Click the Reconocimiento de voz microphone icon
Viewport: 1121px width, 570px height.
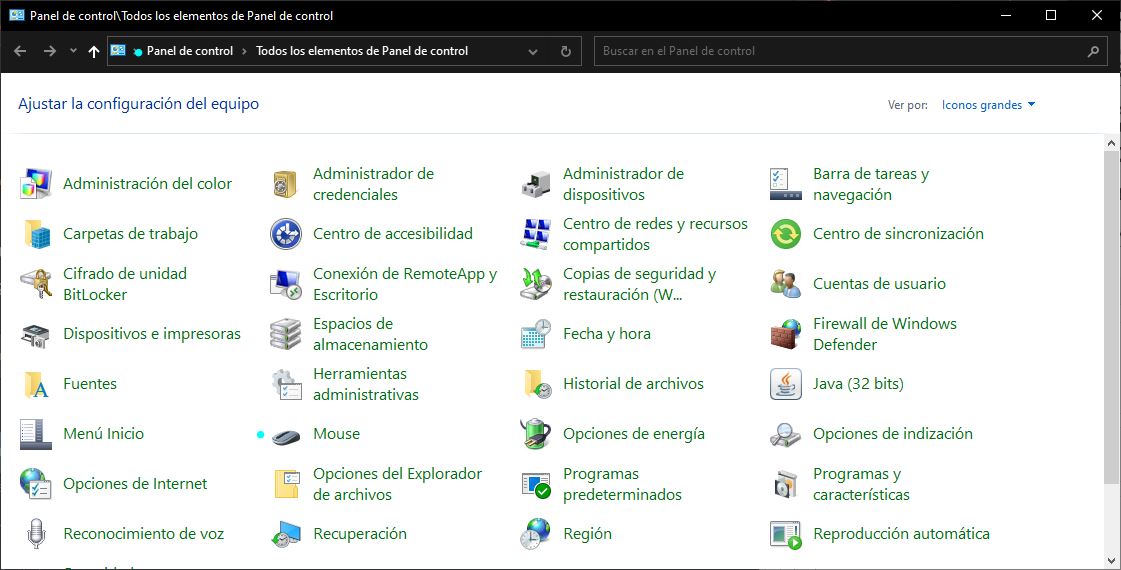pyautogui.click(x=36, y=534)
